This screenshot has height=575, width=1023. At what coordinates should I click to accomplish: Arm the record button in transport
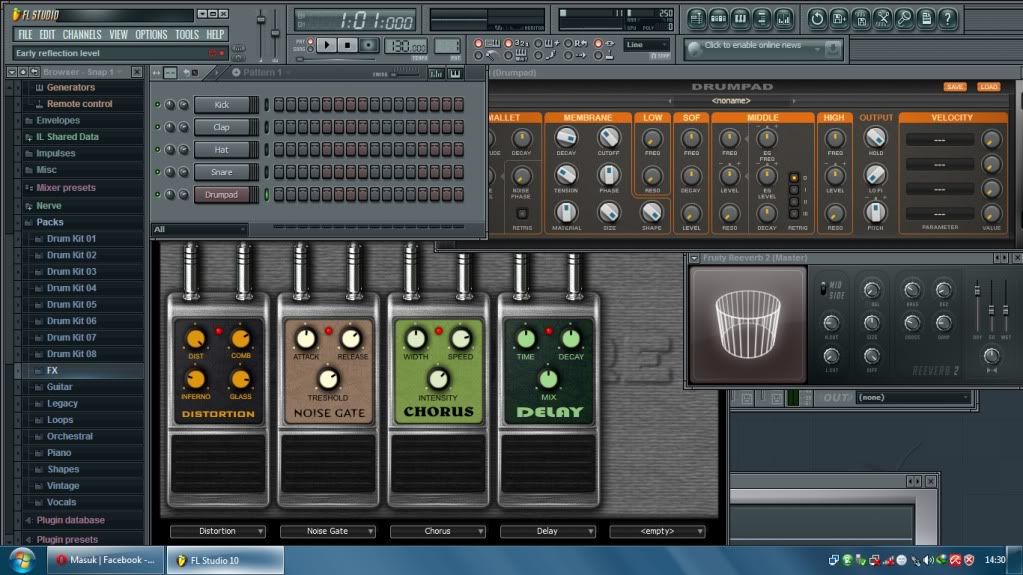point(369,46)
